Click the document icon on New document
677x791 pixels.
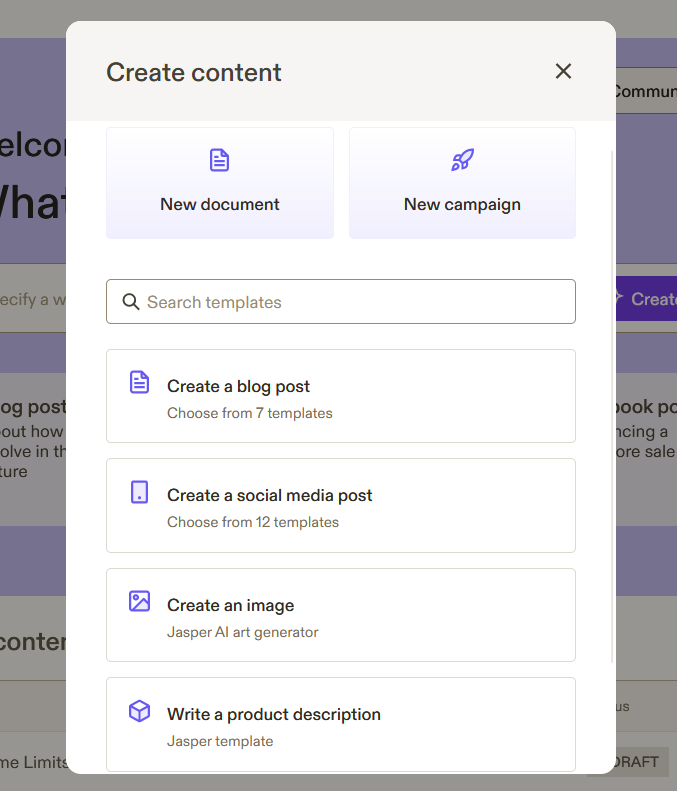(x=219, y=160)
